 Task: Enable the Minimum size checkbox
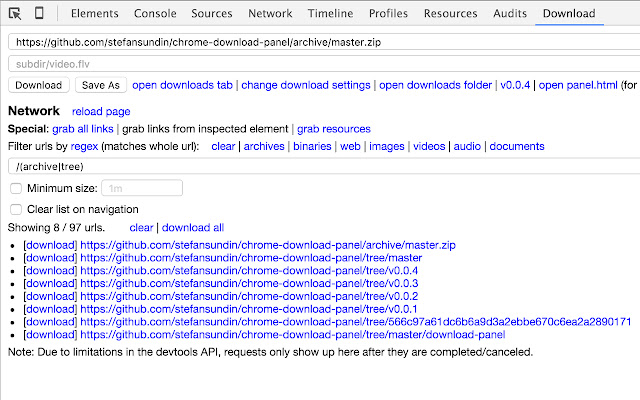click(x=16, y=188)
